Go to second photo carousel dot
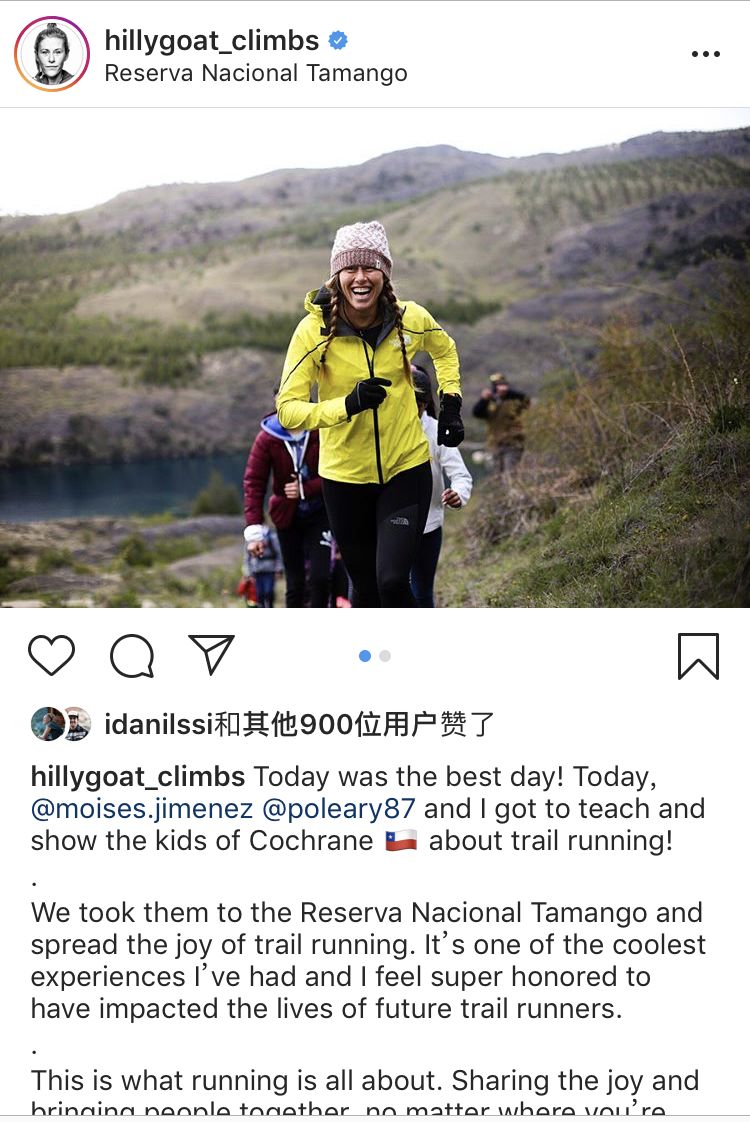750x1122 pixels. point(385,656)
